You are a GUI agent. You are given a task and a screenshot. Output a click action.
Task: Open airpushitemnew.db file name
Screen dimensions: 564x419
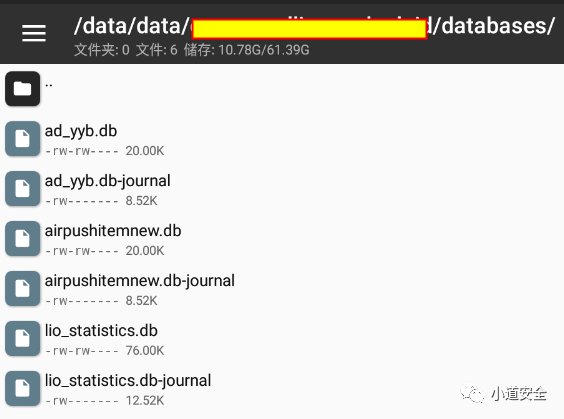click(x=113, y=231)
